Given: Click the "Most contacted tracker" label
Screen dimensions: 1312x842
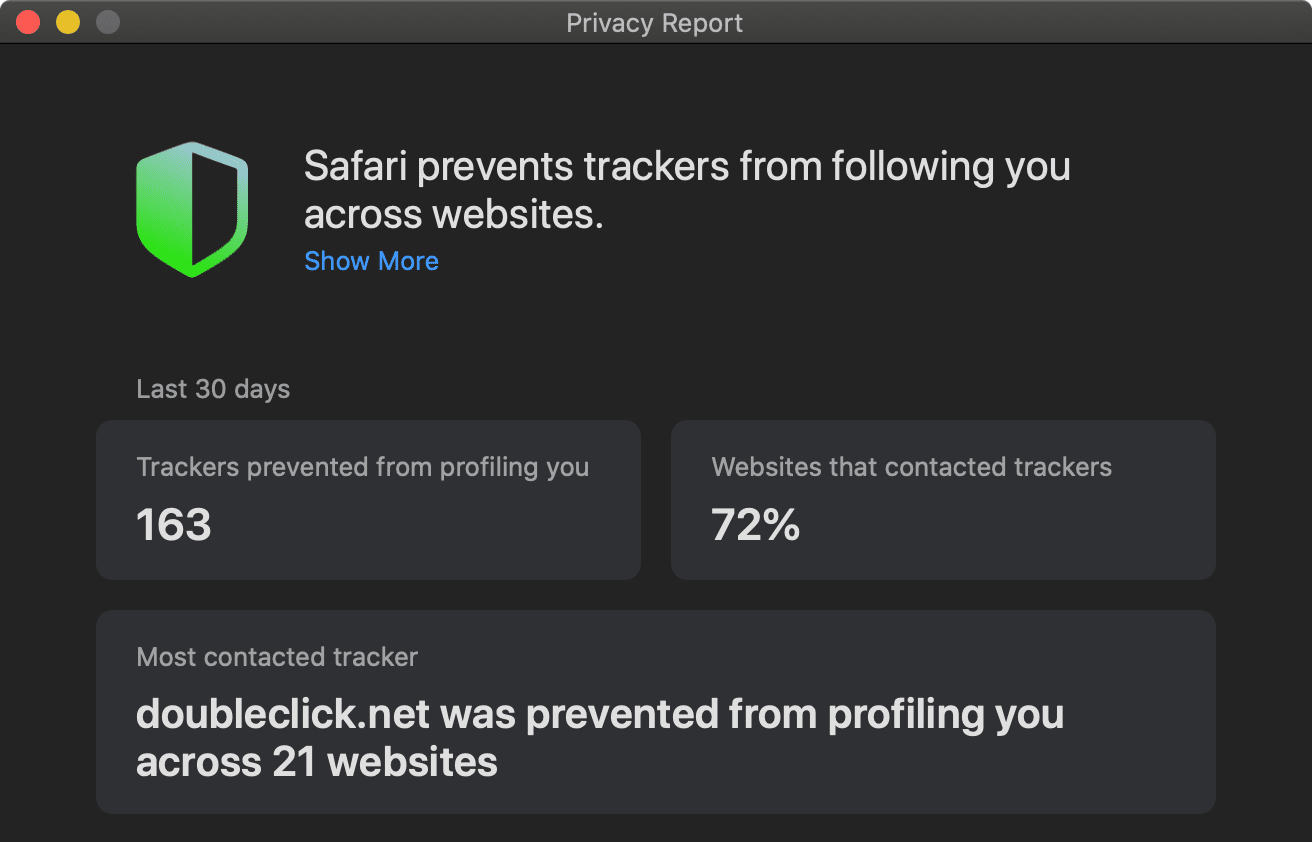Looking at the screenshot, I should [x=277, y=657].
